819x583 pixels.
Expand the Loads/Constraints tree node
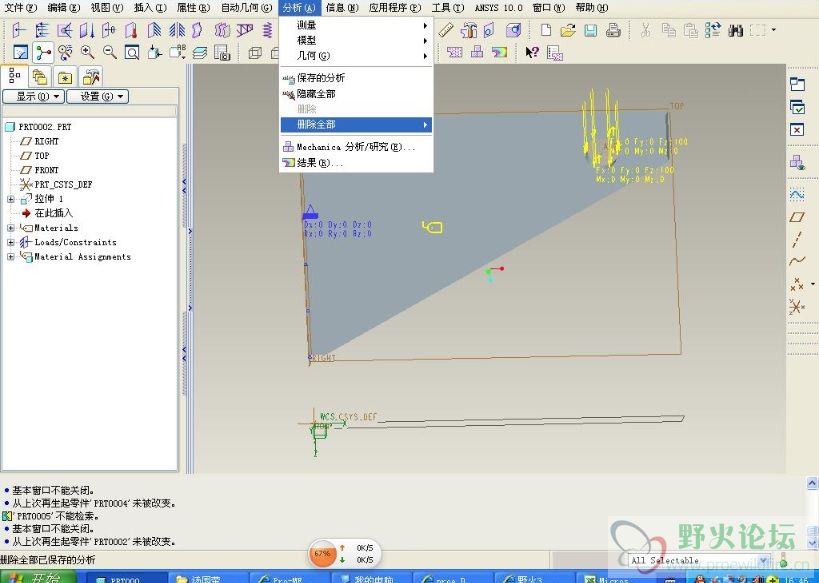[11, 242]
